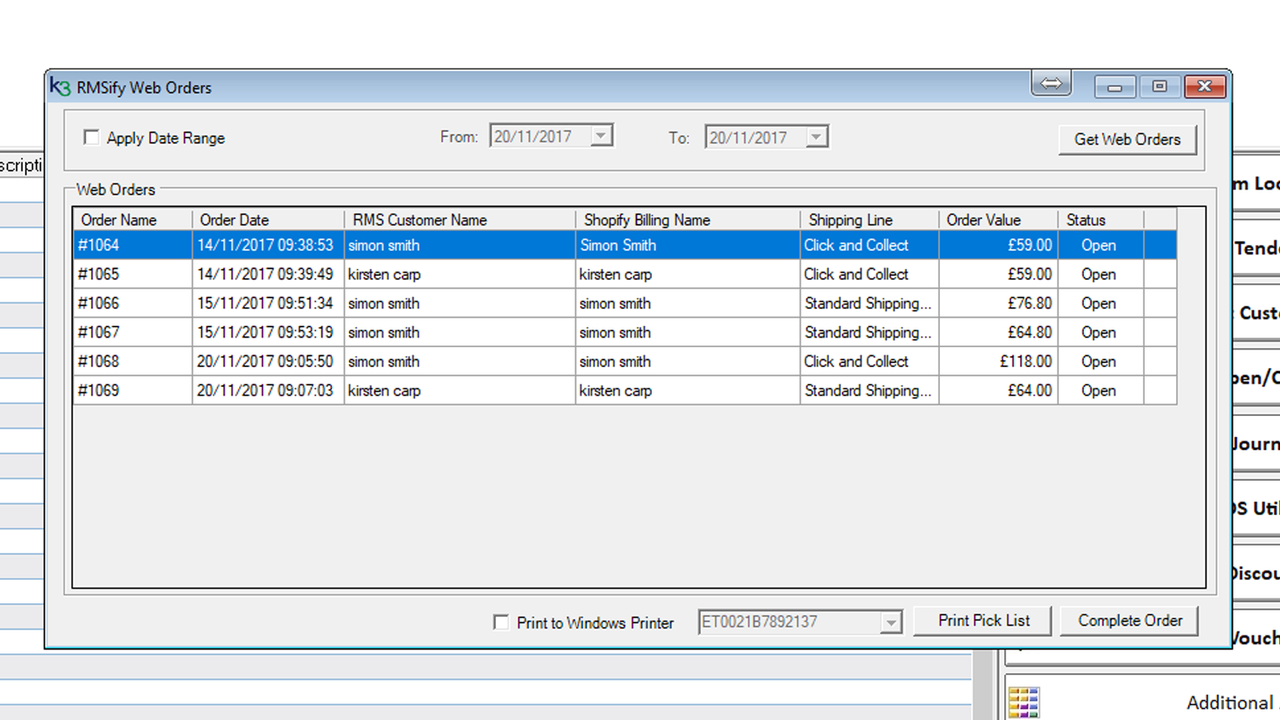The image size is (1280, 720).
Task: Sort by the Order Name column header
Action: click(133, 220)
